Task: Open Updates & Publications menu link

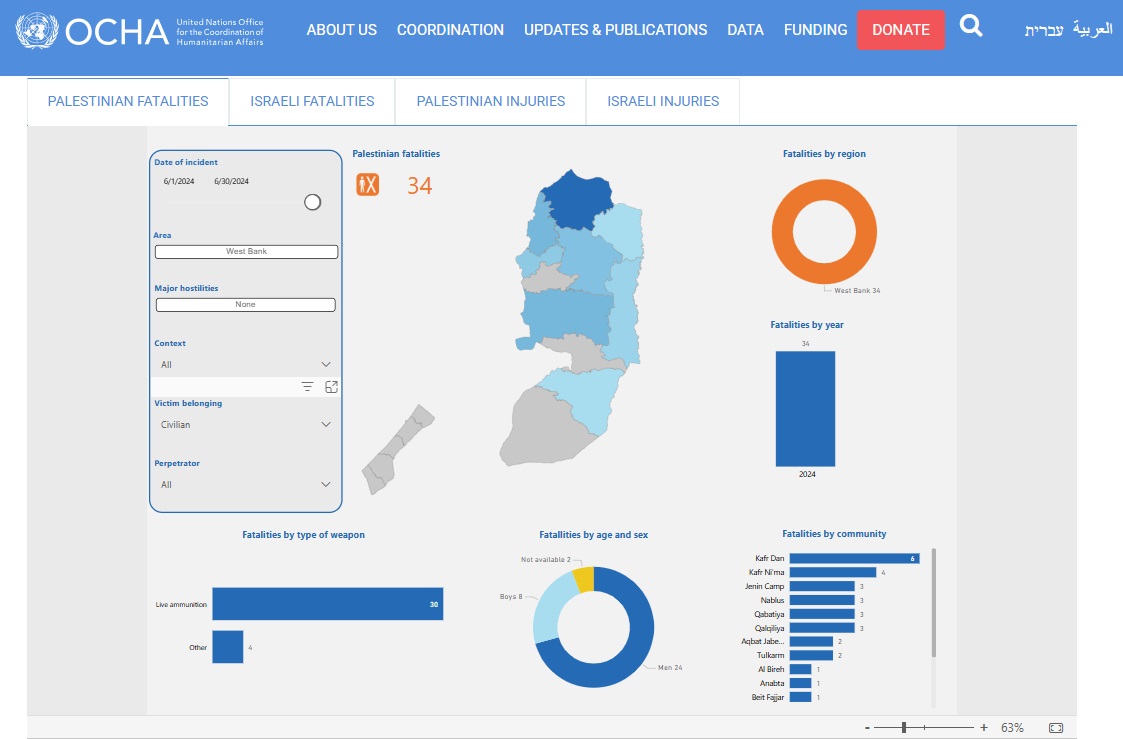Action: [x=615, y=30]
